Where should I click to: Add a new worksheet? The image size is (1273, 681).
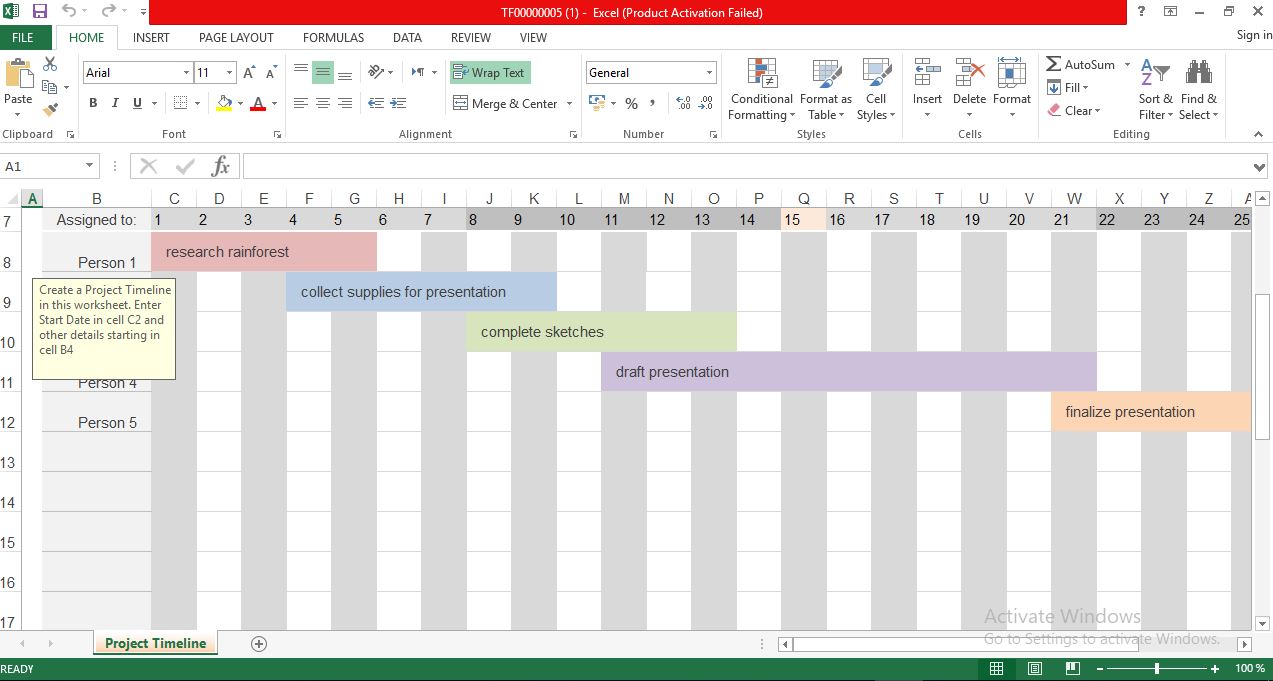257,643
